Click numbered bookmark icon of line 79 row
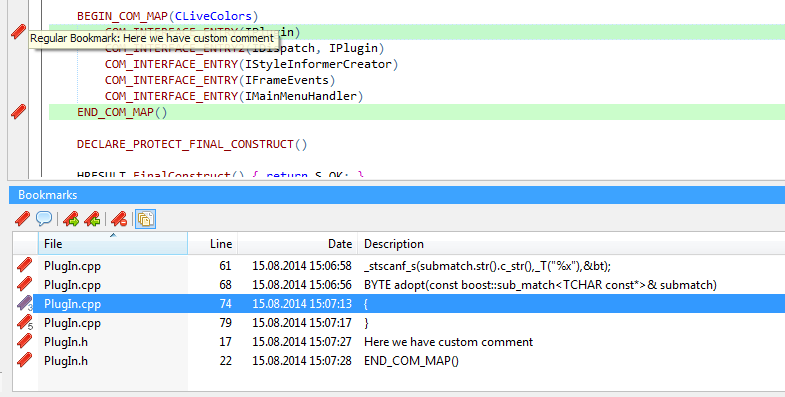Screen dimensions: 785x397 coord(25,322)
